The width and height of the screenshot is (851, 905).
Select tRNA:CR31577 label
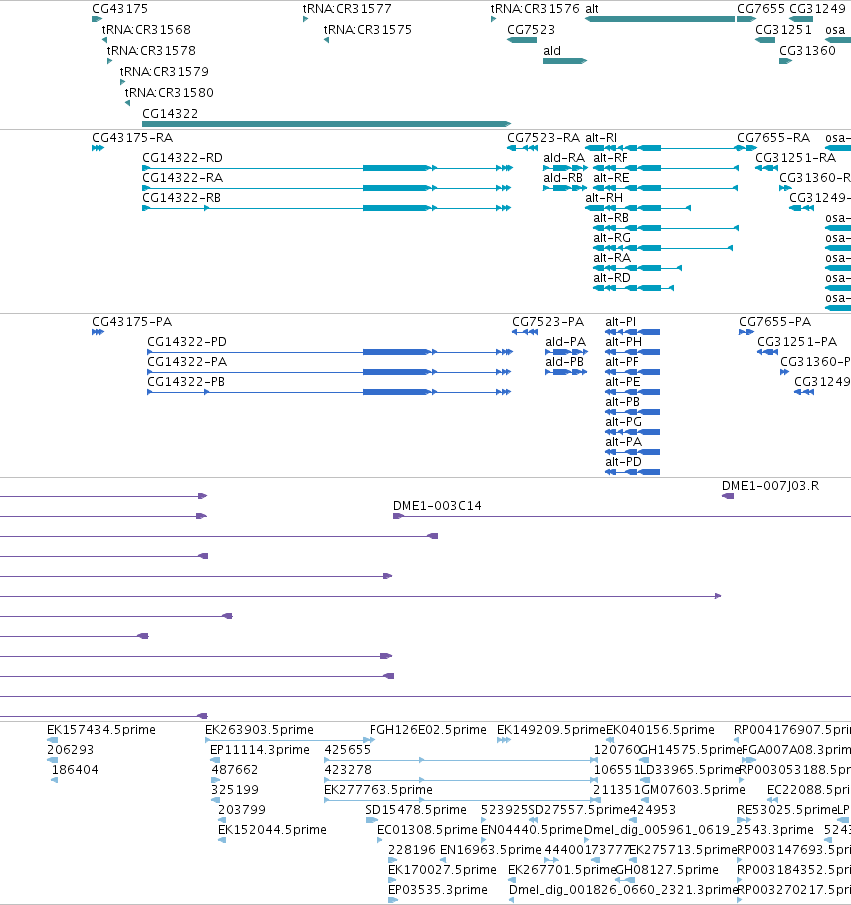tap(347, 9)
